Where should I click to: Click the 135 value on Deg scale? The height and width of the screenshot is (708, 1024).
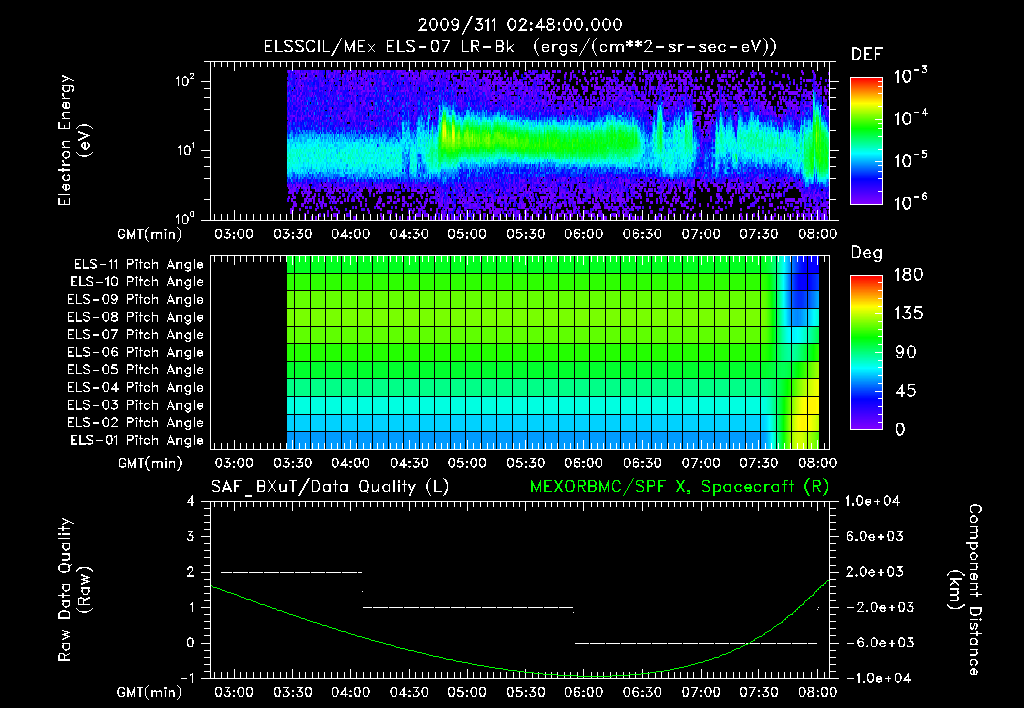908,313
